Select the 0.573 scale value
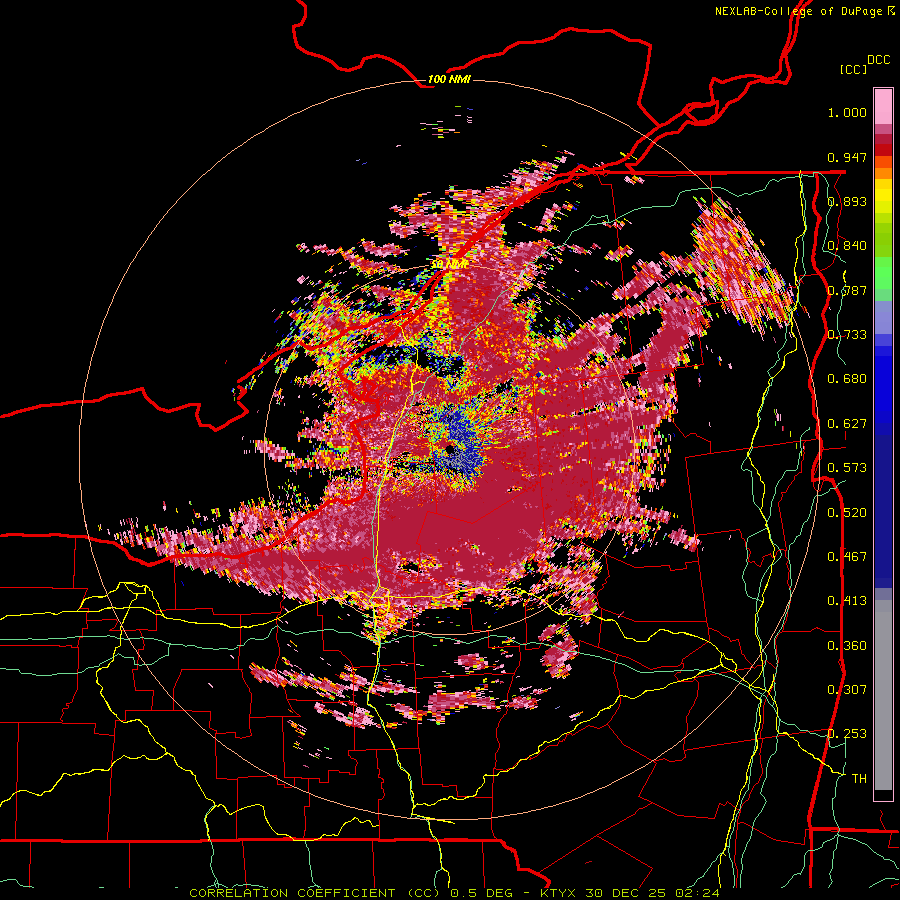This screenshot has height=900, width=900. click(x=847, y=468)
